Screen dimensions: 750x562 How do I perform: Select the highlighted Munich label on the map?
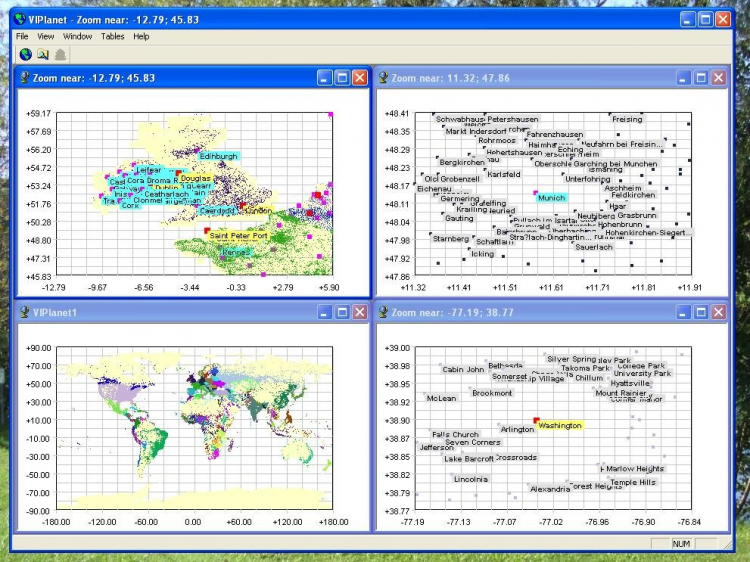(x=551, y=198)
